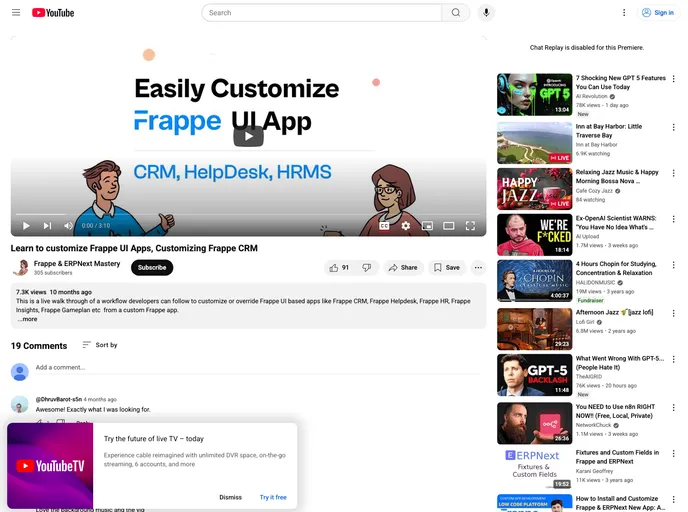Open Relaxing Jazz Music video title
Viewport: 688px width, 512px height.
[617, 176]
